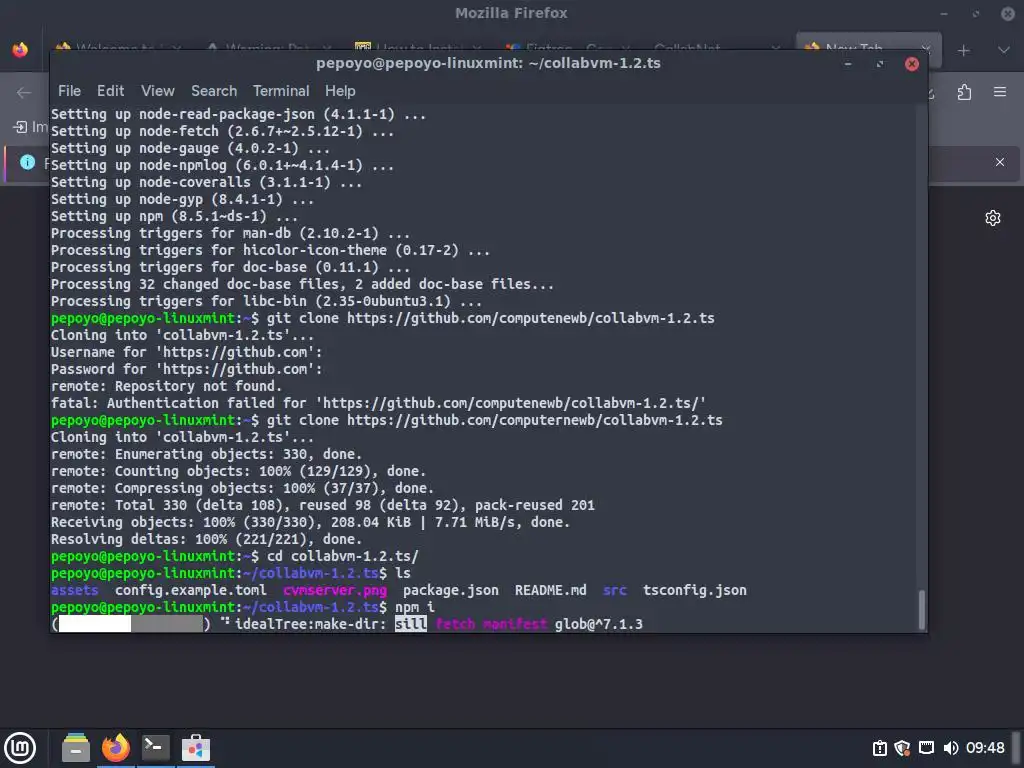Open the Terminal menu
This screenshot has height=768, width=1024.
281,91
